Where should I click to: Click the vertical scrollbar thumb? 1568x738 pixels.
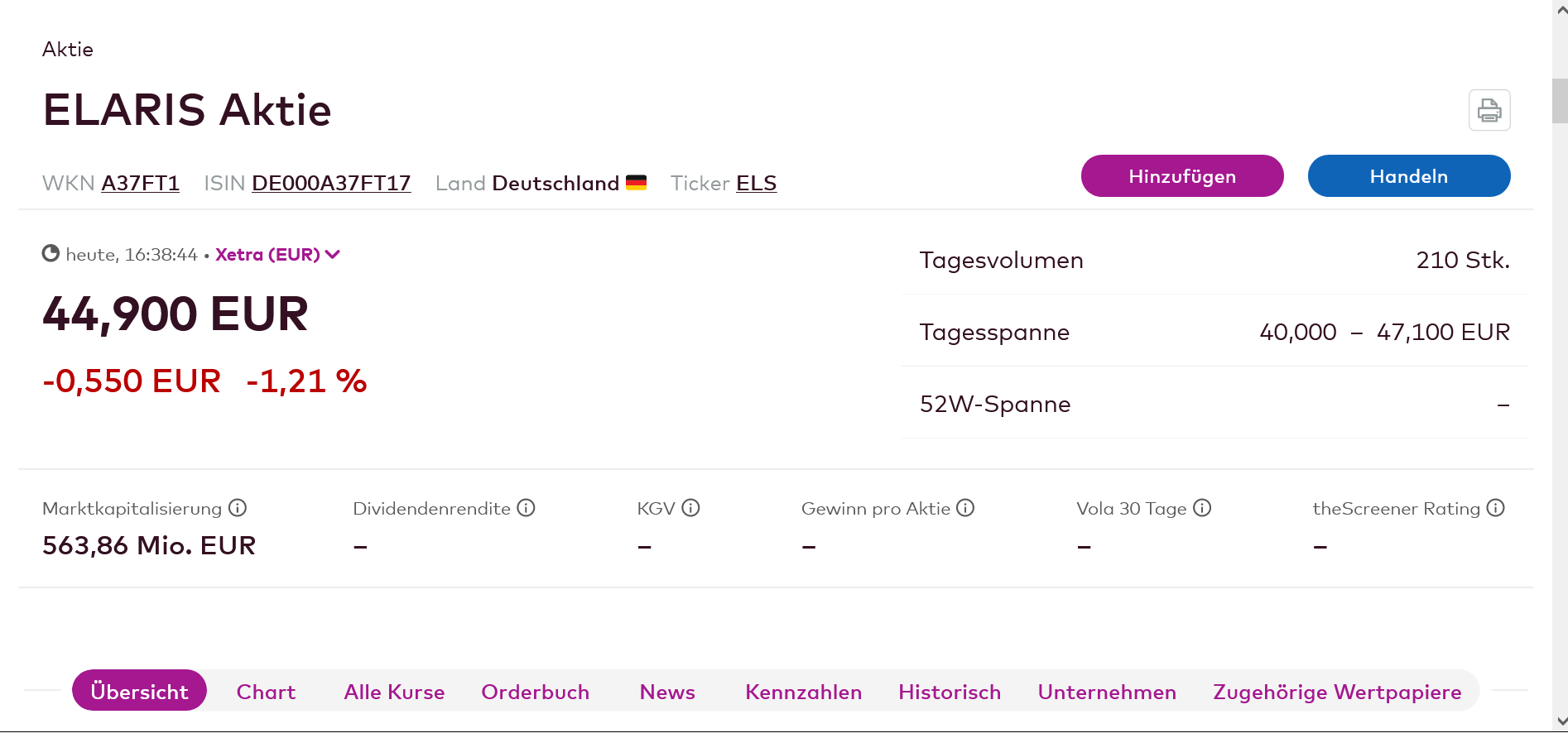tap(1560, 101)
